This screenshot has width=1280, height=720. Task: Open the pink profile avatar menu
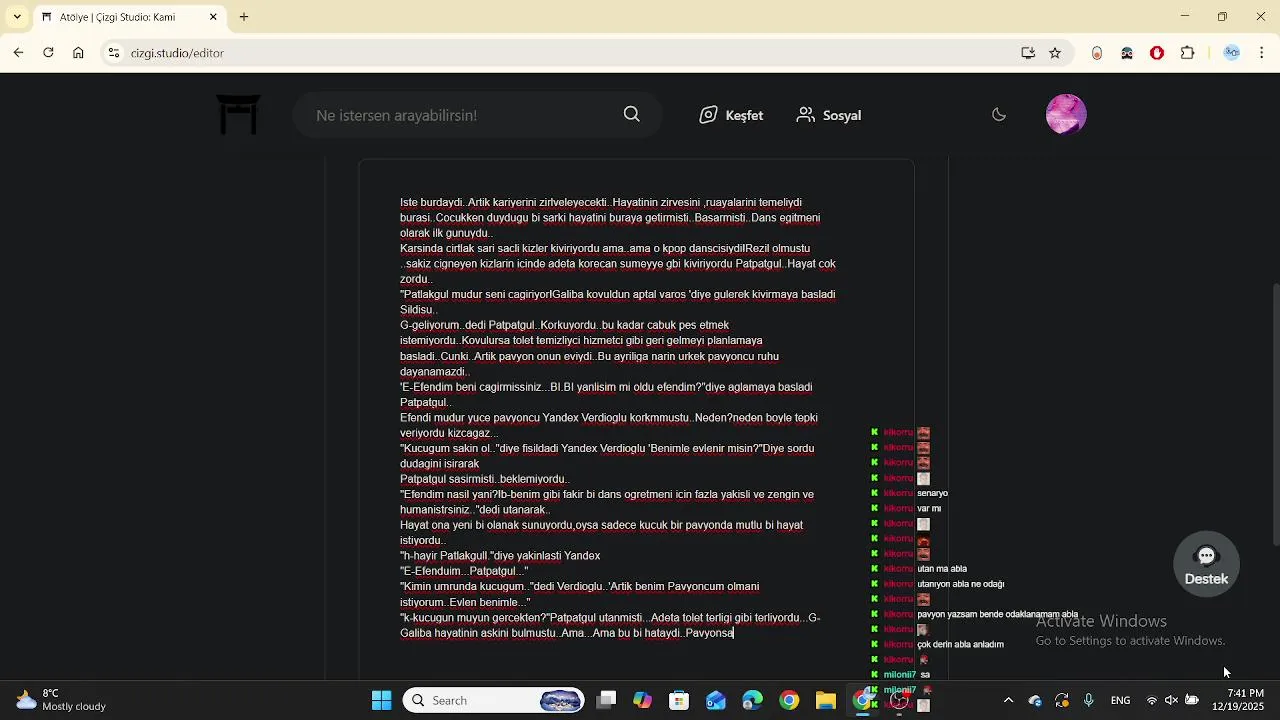coord(1066,114)
